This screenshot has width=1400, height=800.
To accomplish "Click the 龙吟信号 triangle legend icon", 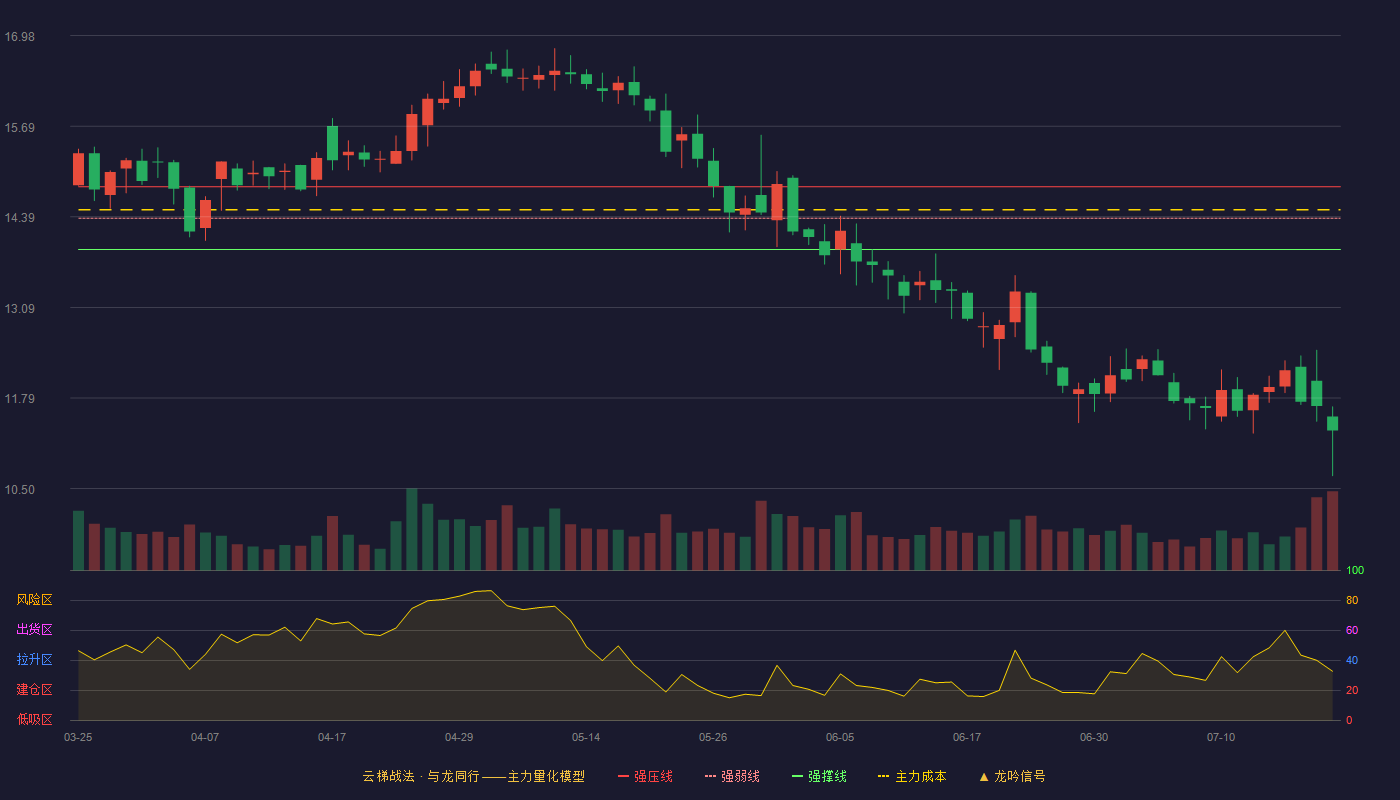I will [x=984, y=777].
